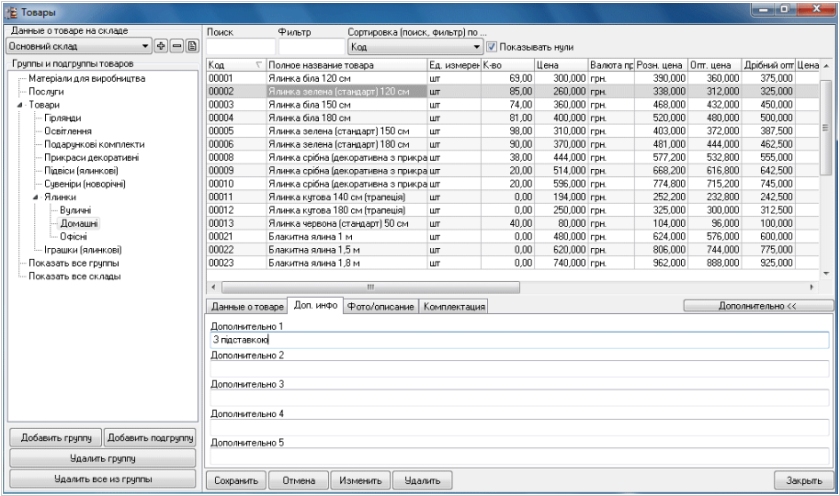This screenshot has height=496, width=840.
Task: Select row Ялинка кутова 180 см (трапеція)
Action: [513, 211]
